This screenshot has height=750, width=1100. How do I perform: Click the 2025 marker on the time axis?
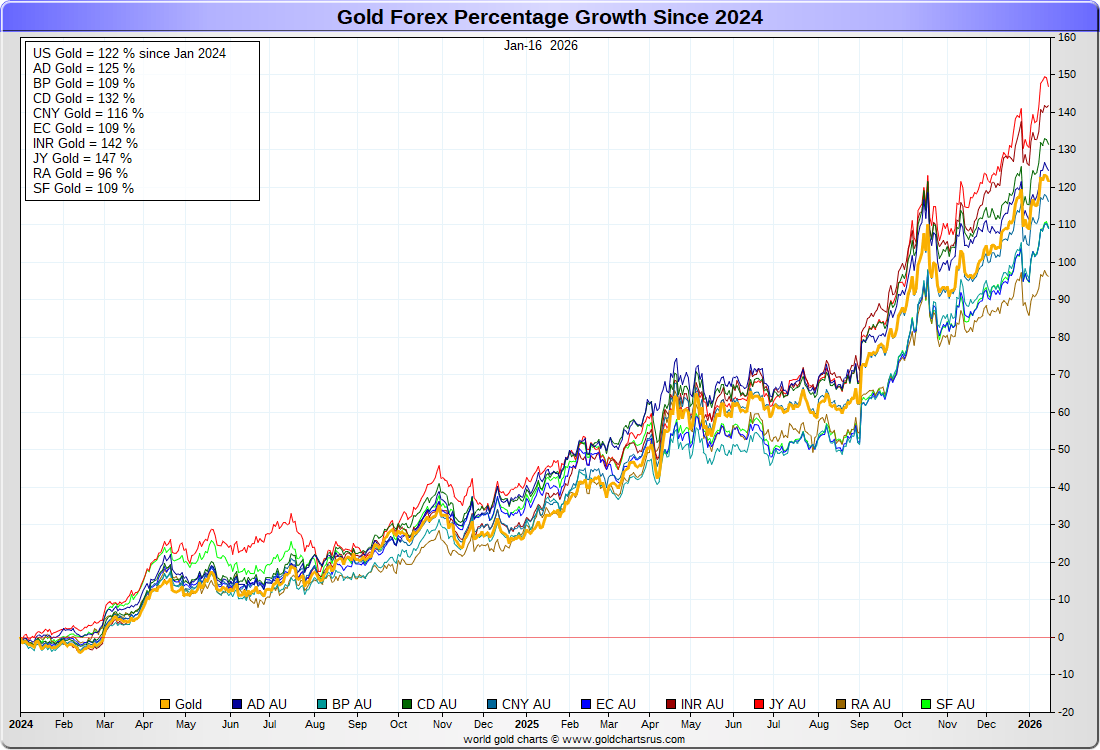pos(526,722)
